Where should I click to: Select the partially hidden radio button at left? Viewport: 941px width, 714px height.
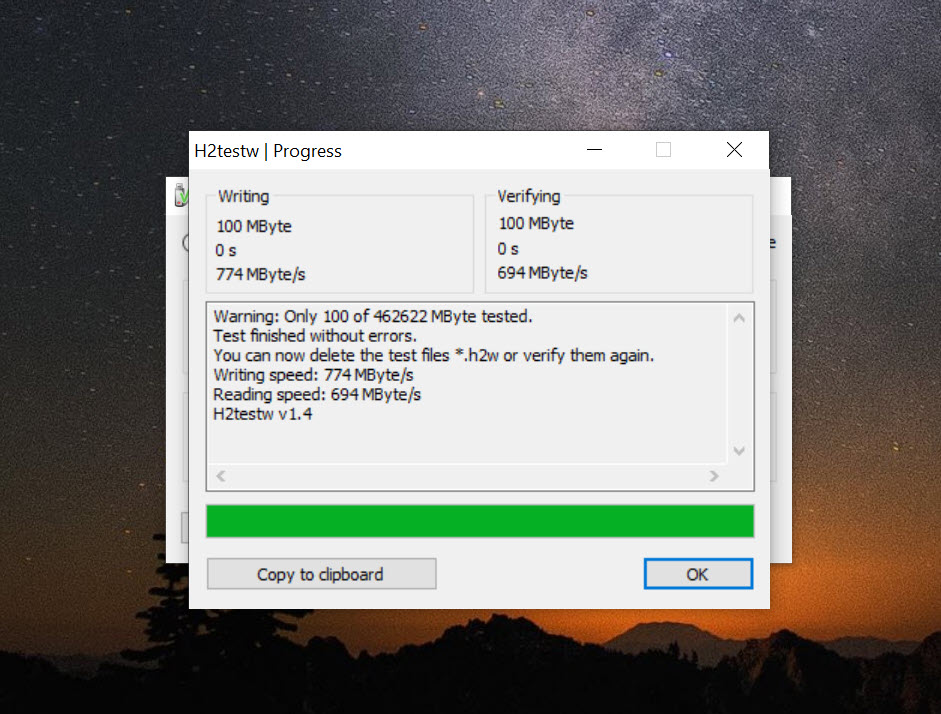coord(185,243)
